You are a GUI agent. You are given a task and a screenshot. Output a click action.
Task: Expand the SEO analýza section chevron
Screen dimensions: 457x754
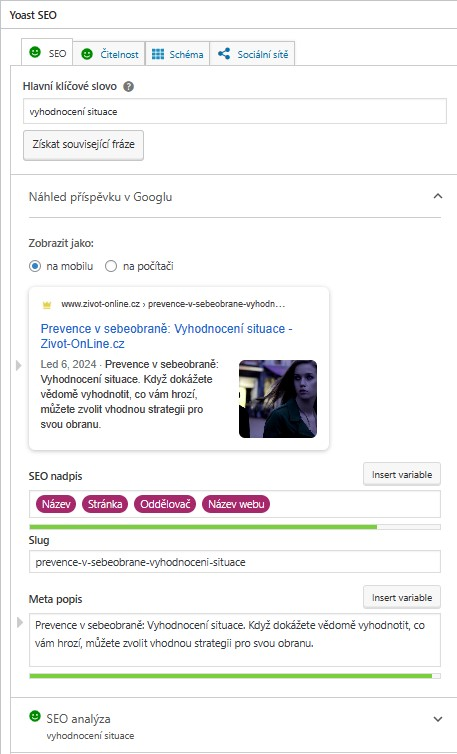(437, 719)
